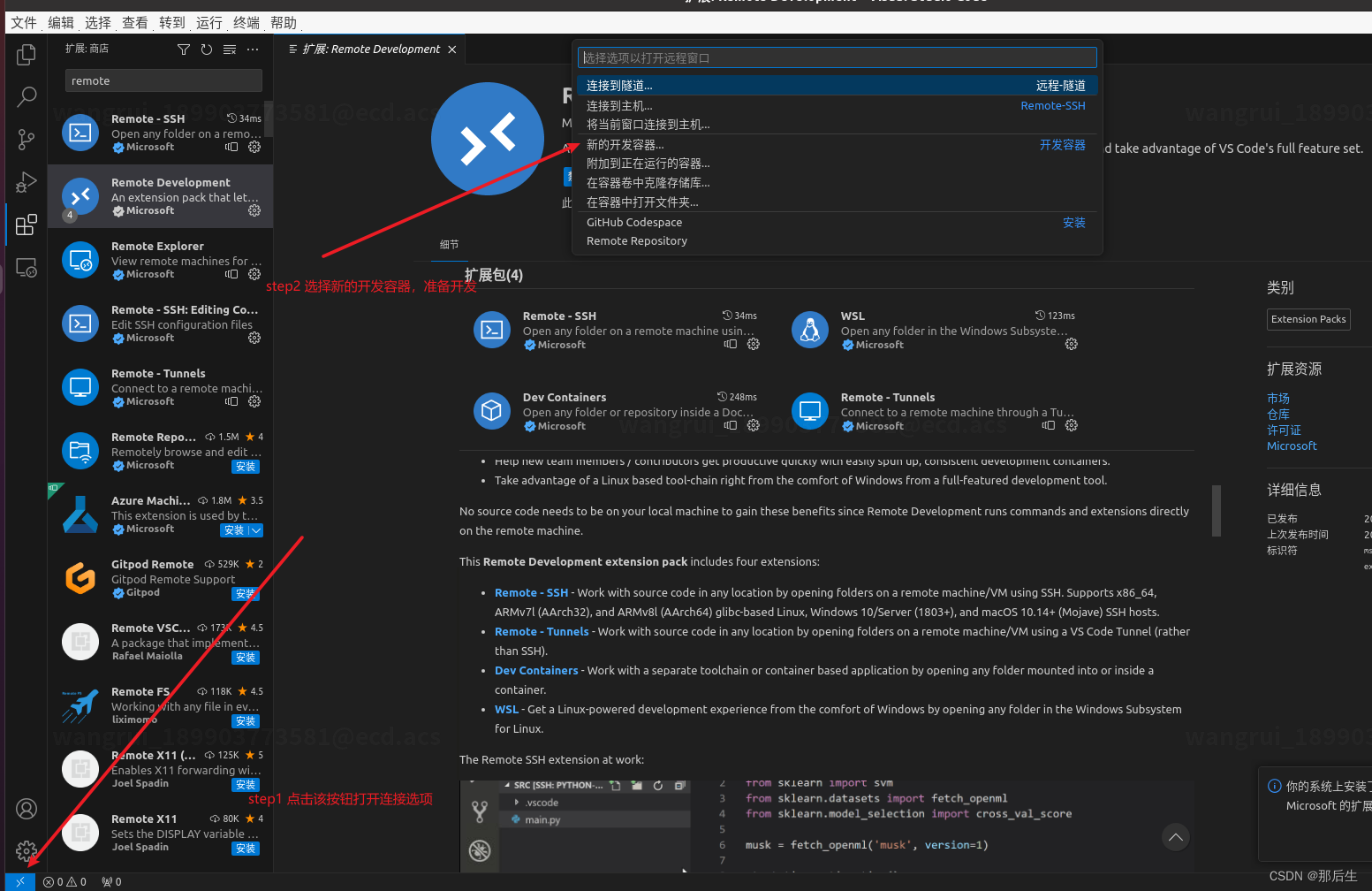Install the Remote X11 (SSH) extension

pos(246,785)
